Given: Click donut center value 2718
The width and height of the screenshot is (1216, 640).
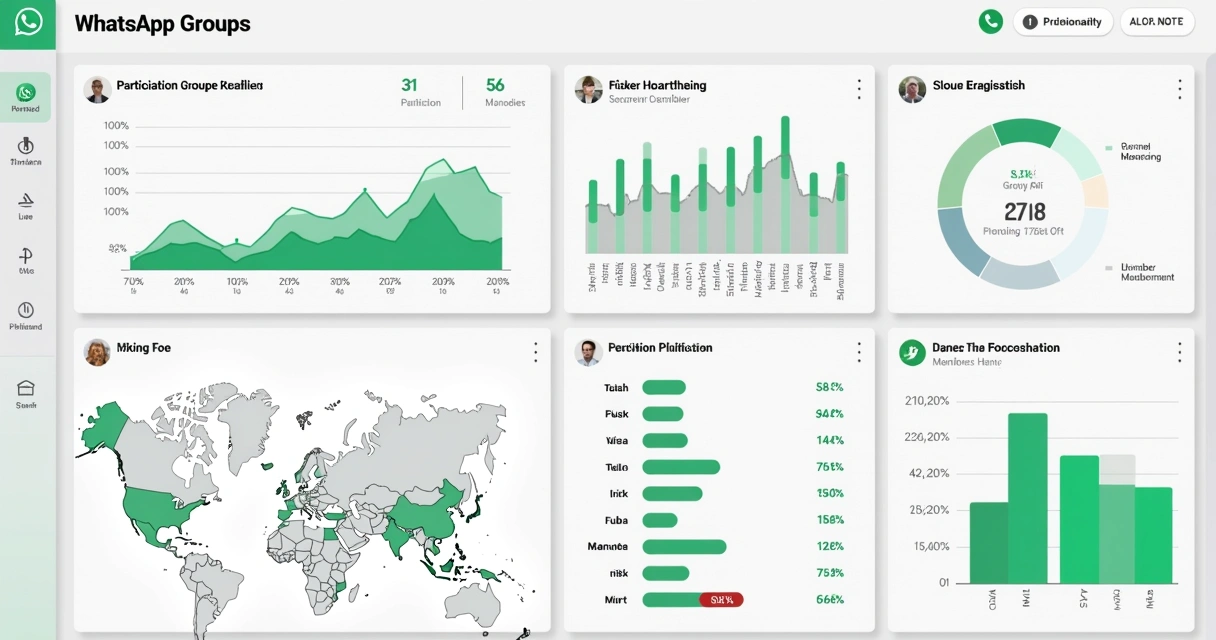Looking at the screenshot, I should click(x=1024, y=211).
